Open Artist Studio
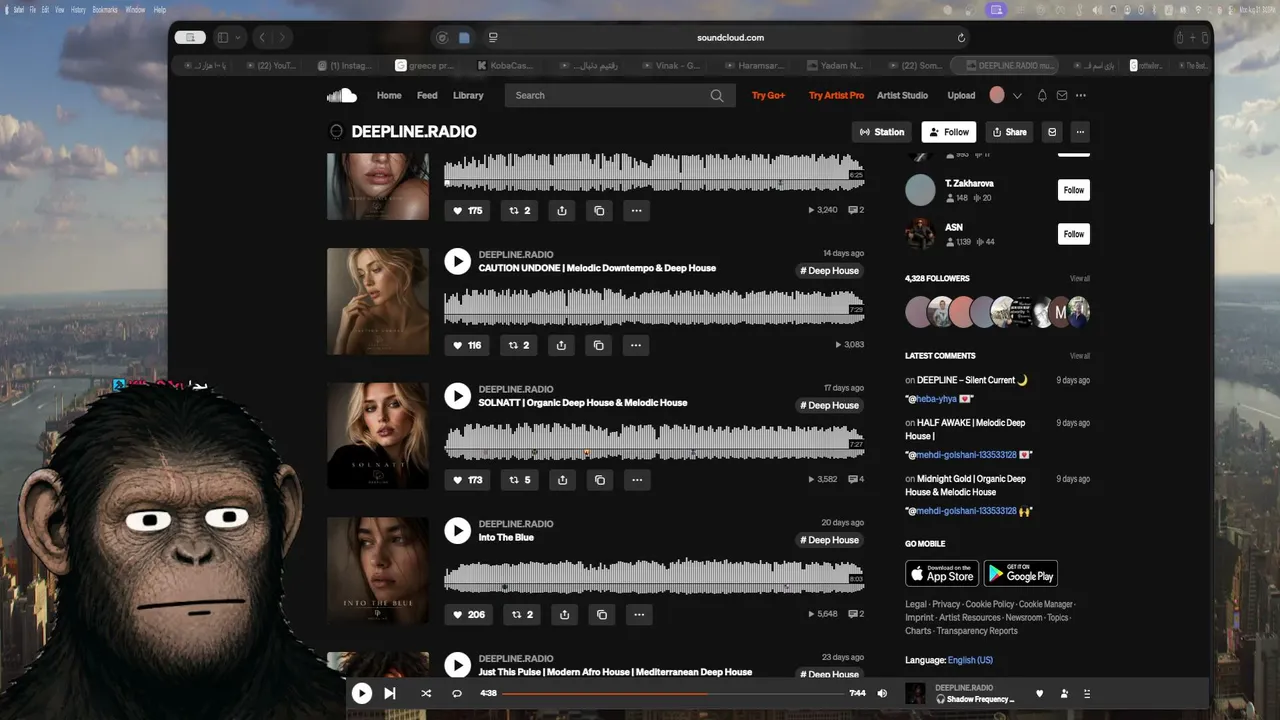The image size is (1280, 720). 902,96
